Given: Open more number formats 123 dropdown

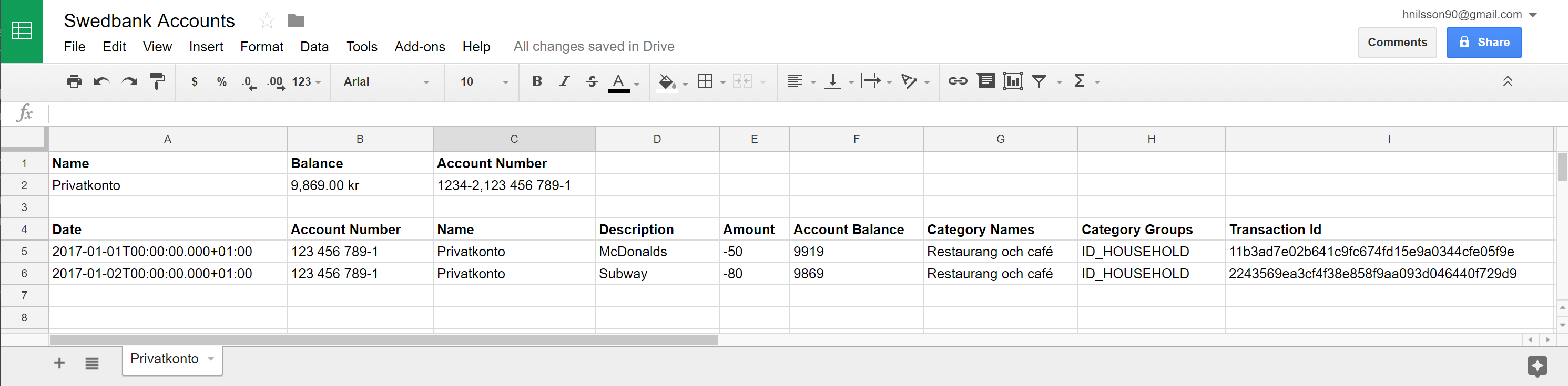Looking at the screenshot, I should 306,81.
